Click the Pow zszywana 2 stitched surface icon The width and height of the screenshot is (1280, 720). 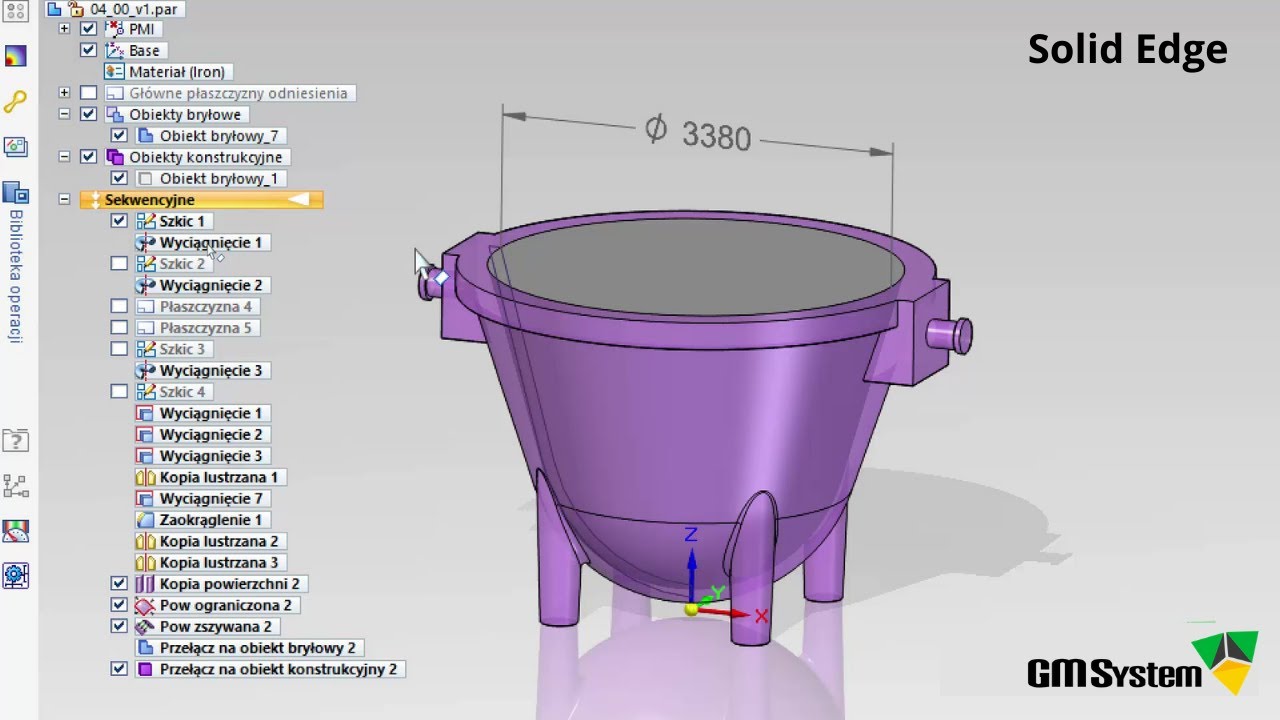point(145,627)
